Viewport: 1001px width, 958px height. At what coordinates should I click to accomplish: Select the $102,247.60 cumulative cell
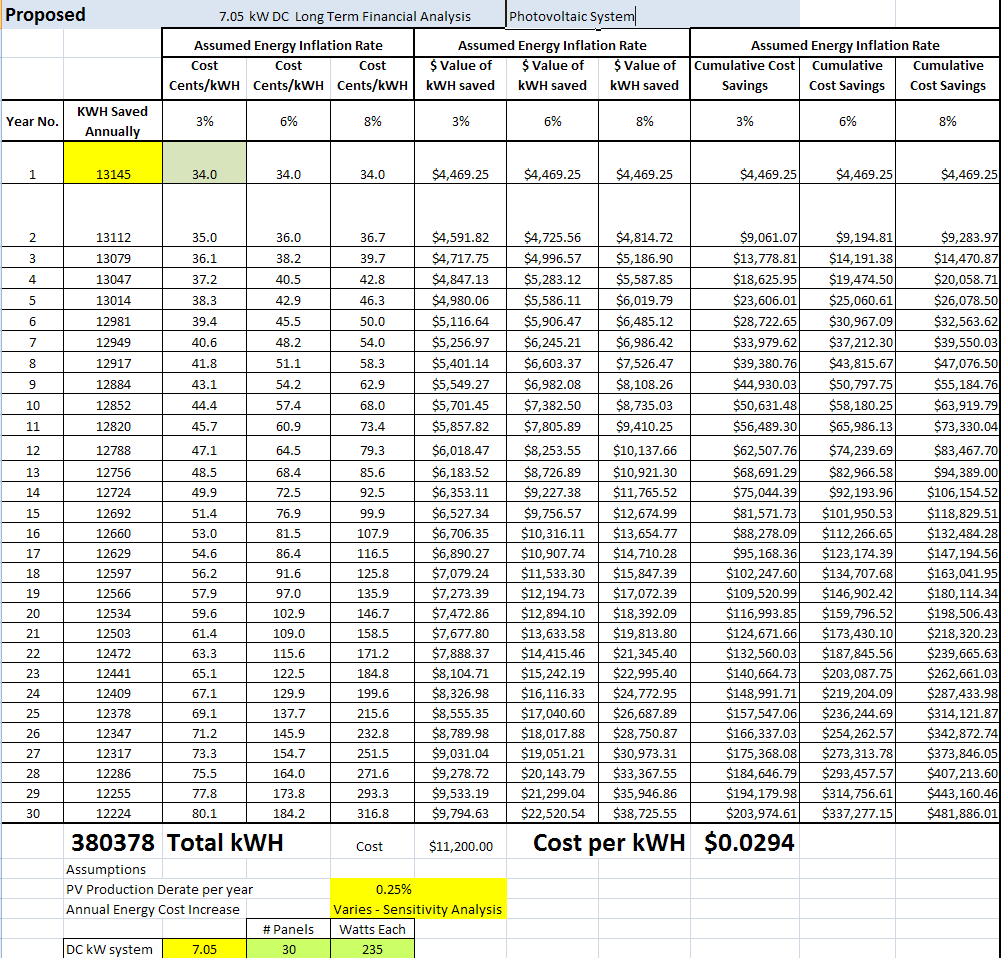744,573
